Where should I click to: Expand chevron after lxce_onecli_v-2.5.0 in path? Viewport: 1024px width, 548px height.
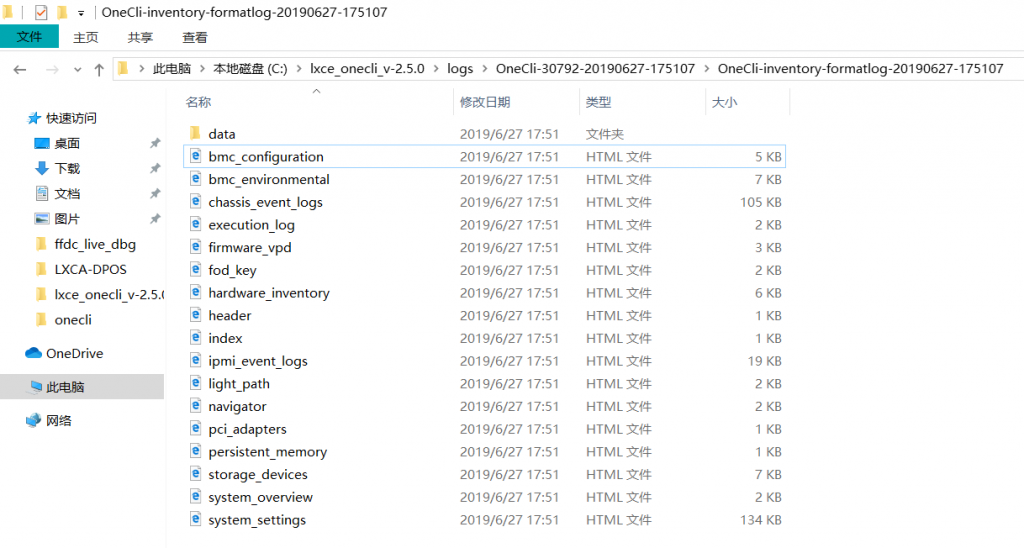click(436, 69)
